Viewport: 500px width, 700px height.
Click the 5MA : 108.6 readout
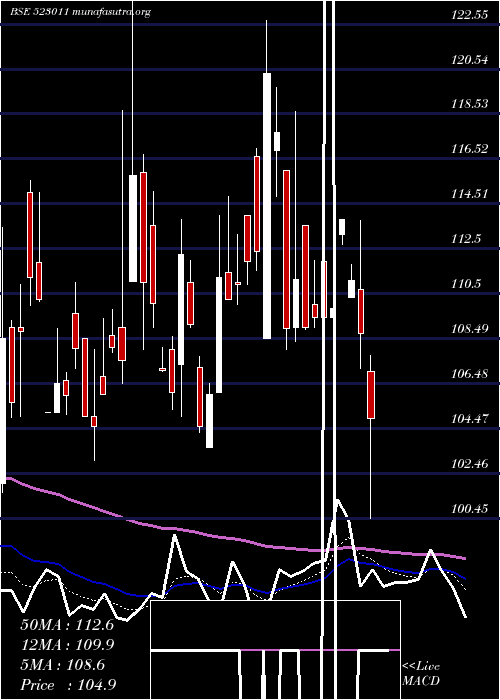[x=63, y=665]
